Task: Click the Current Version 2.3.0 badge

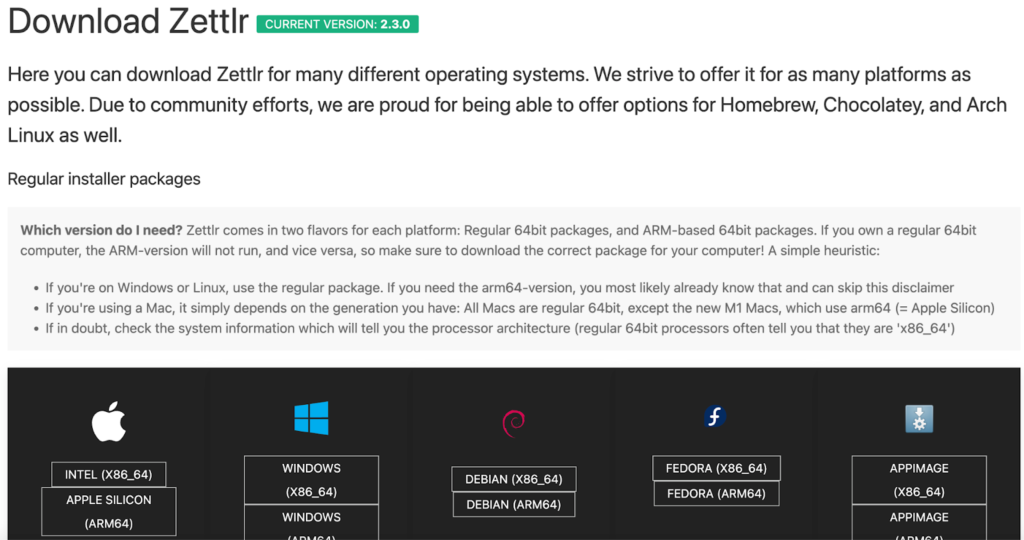Action: [x=337, y=24]
